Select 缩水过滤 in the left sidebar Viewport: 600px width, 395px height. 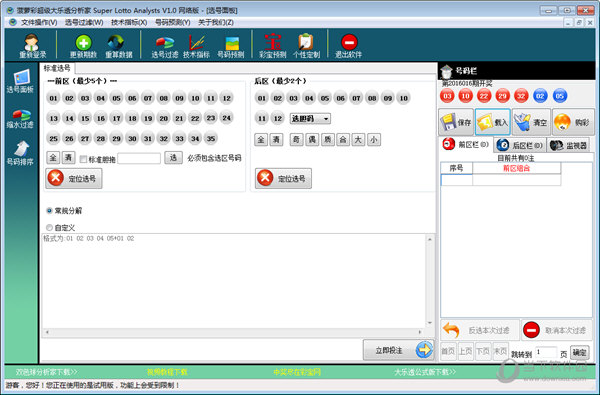(x=21, y=119)
